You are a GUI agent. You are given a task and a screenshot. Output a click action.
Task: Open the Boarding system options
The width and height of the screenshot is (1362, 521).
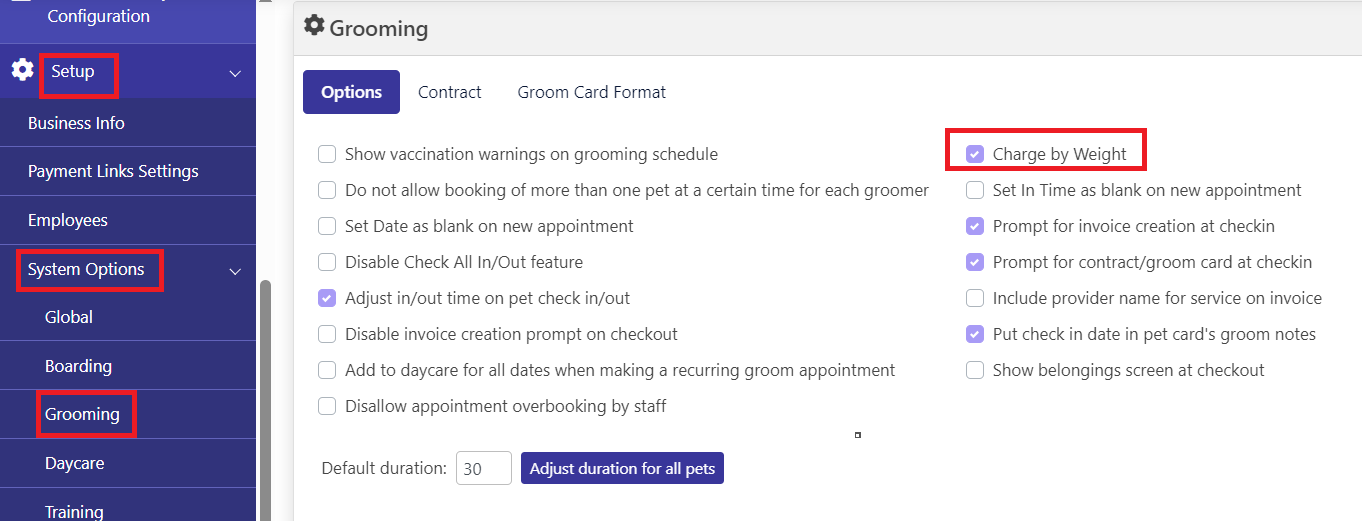(78, 366)
